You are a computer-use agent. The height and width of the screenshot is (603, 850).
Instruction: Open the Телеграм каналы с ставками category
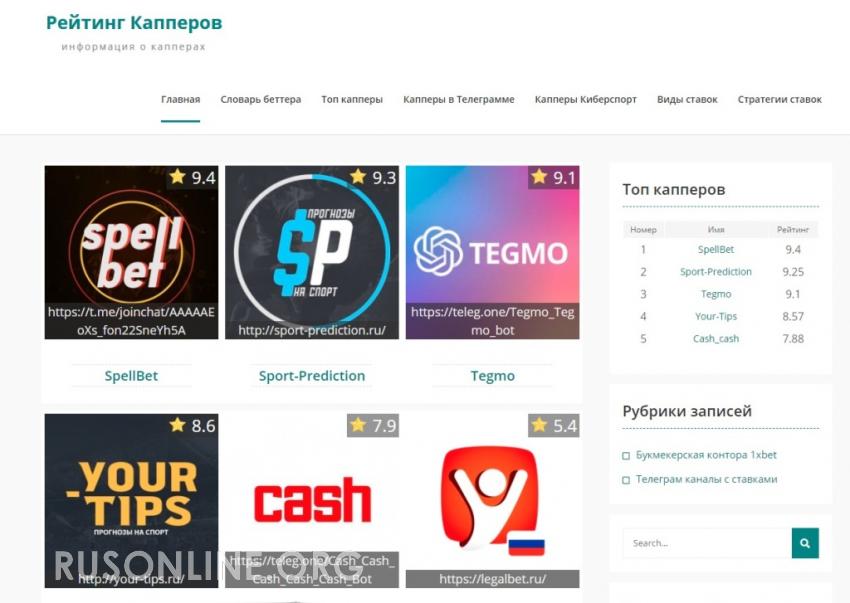click(x=706, y=479)
